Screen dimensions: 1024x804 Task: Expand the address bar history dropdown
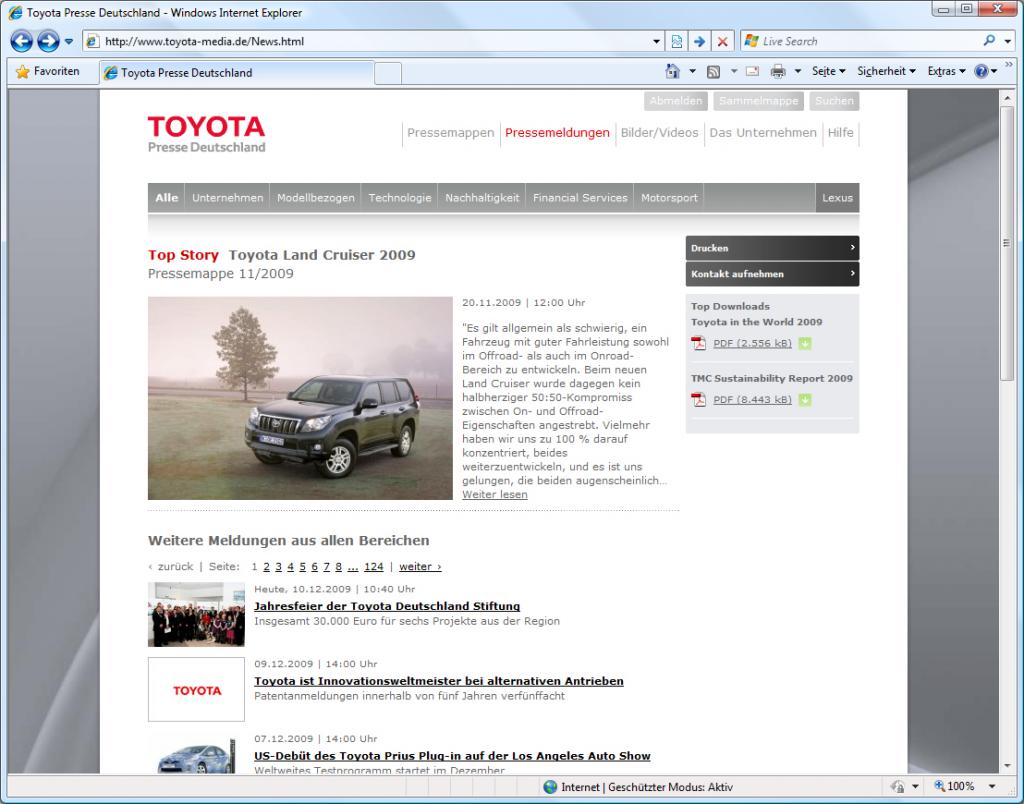[656, 41]
